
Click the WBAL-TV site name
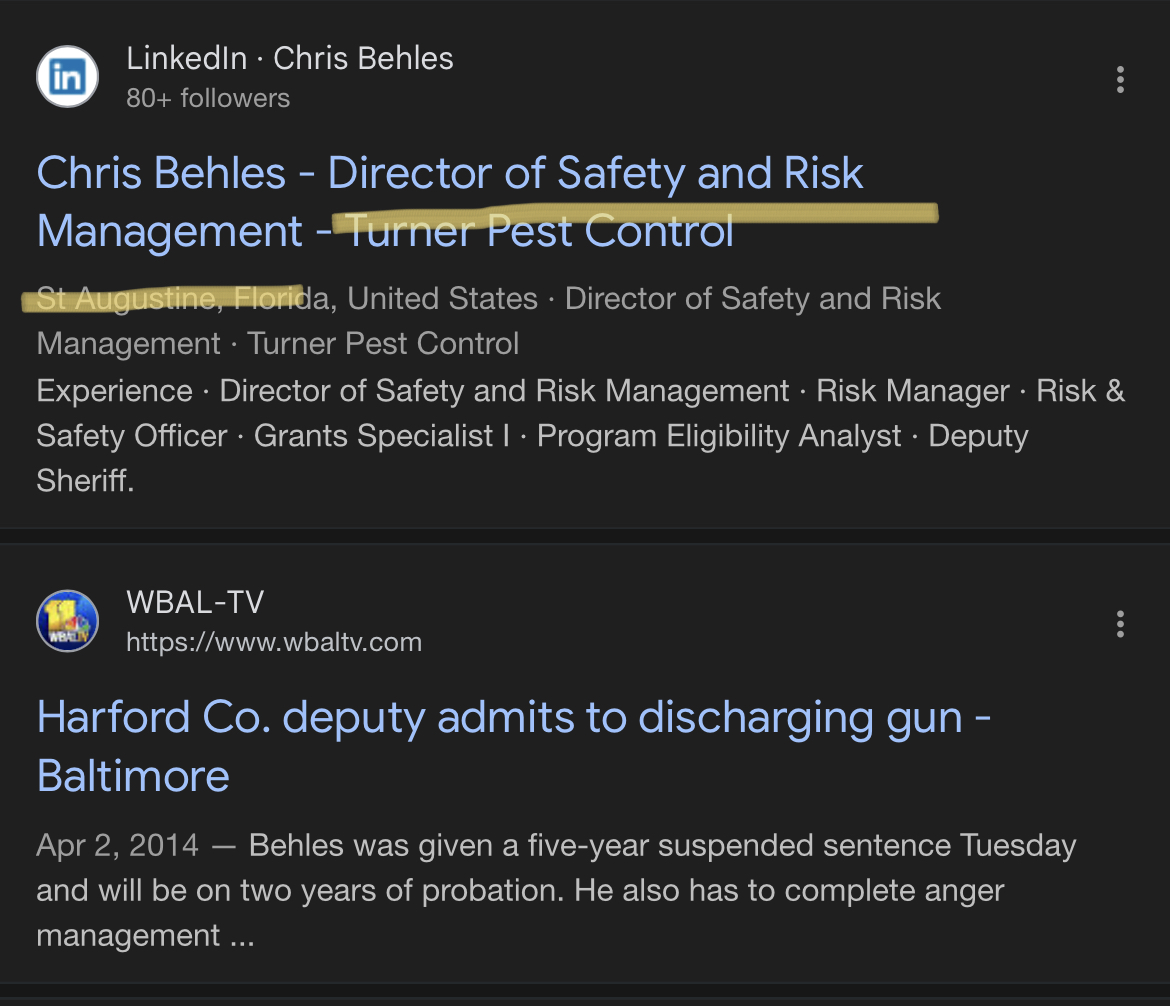195,602
